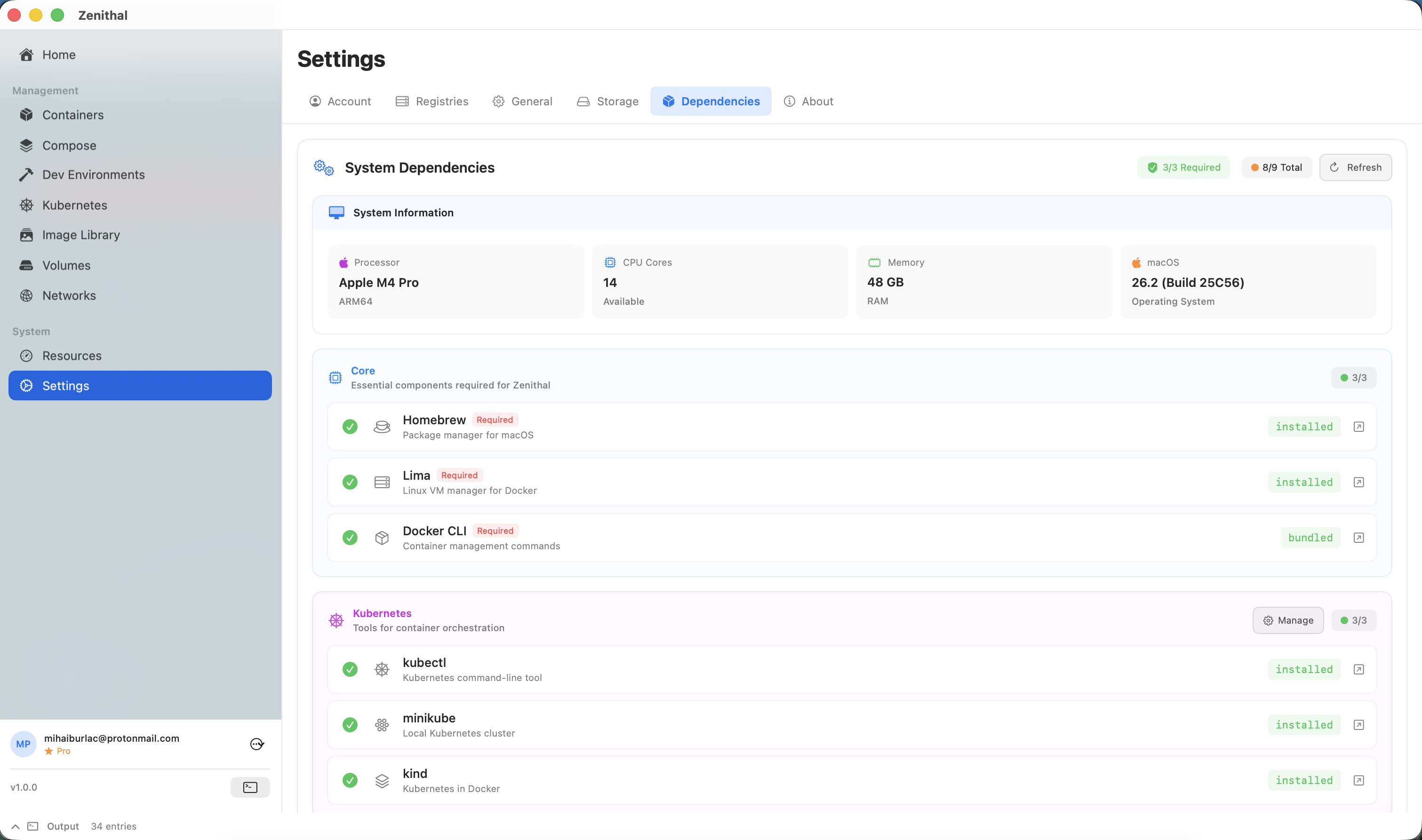Open external link next to Lima installed status
1422x840 pixels.
[x=1359, y=482]
